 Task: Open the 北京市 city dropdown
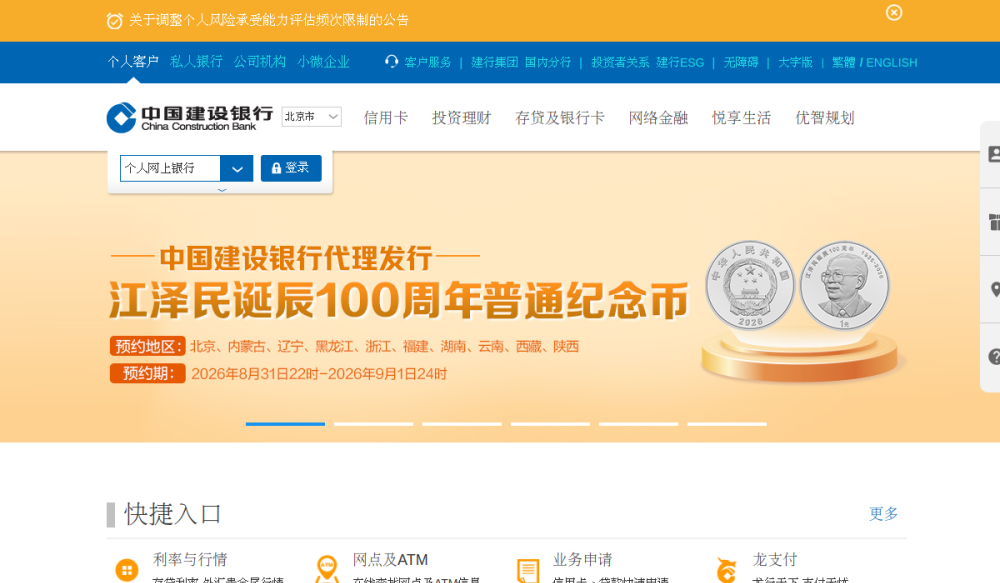(x=311, y=117)
